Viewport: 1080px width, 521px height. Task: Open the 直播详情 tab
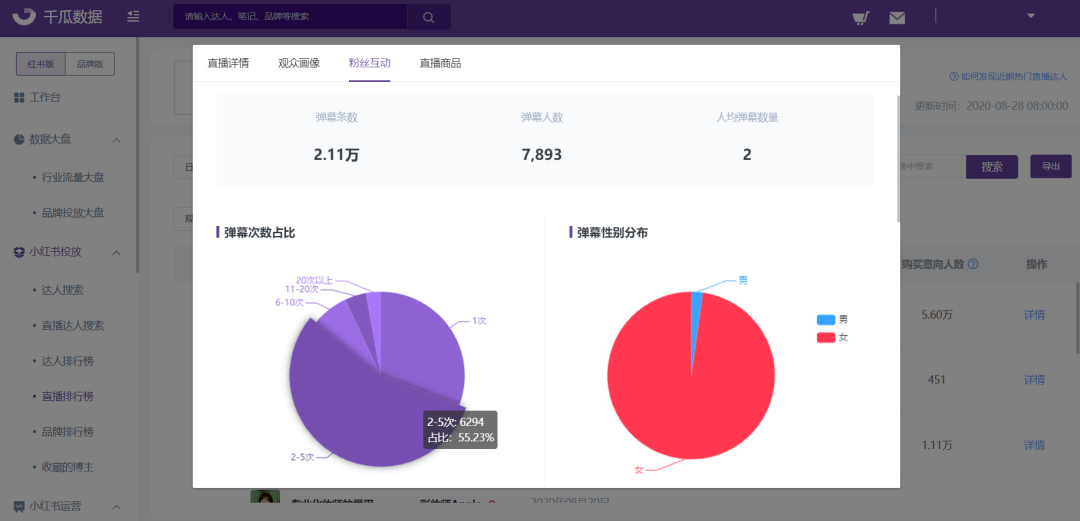tap(228, 63)
